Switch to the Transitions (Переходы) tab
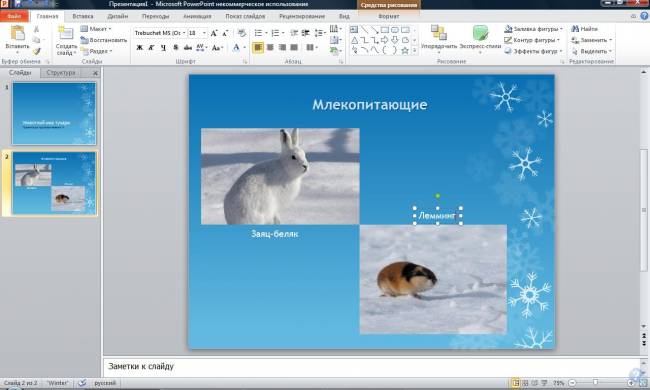 (155, 16)
